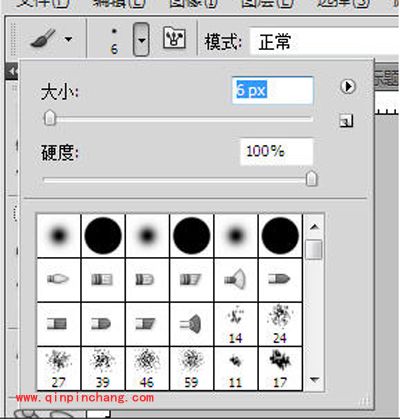The width and height of the screenshot is (400, 419).
Task: Click the brush list scroll up arrow
Action: tap(314, 227)
